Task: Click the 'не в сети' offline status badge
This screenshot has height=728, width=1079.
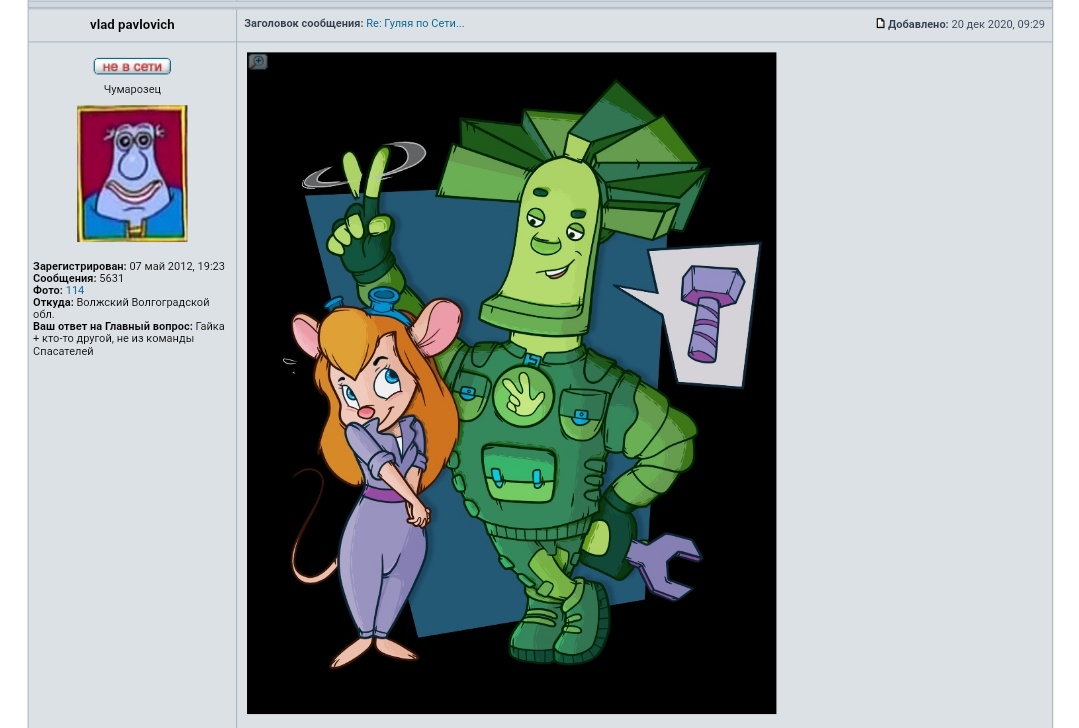Action: coord(132,66)
